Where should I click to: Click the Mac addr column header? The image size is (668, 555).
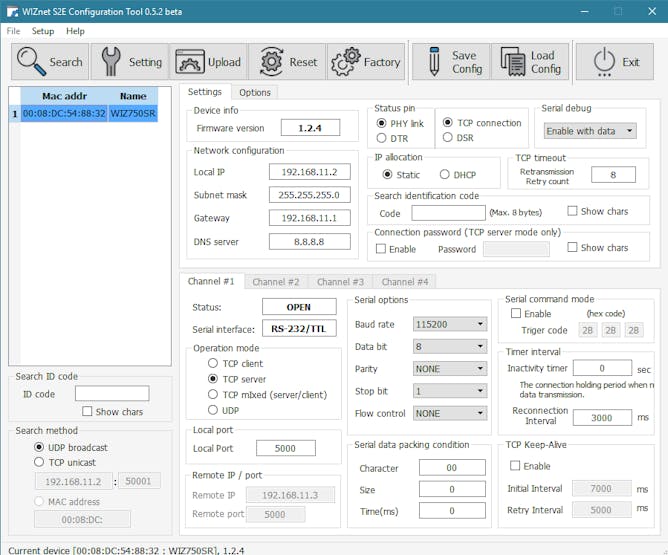point(64,96)
